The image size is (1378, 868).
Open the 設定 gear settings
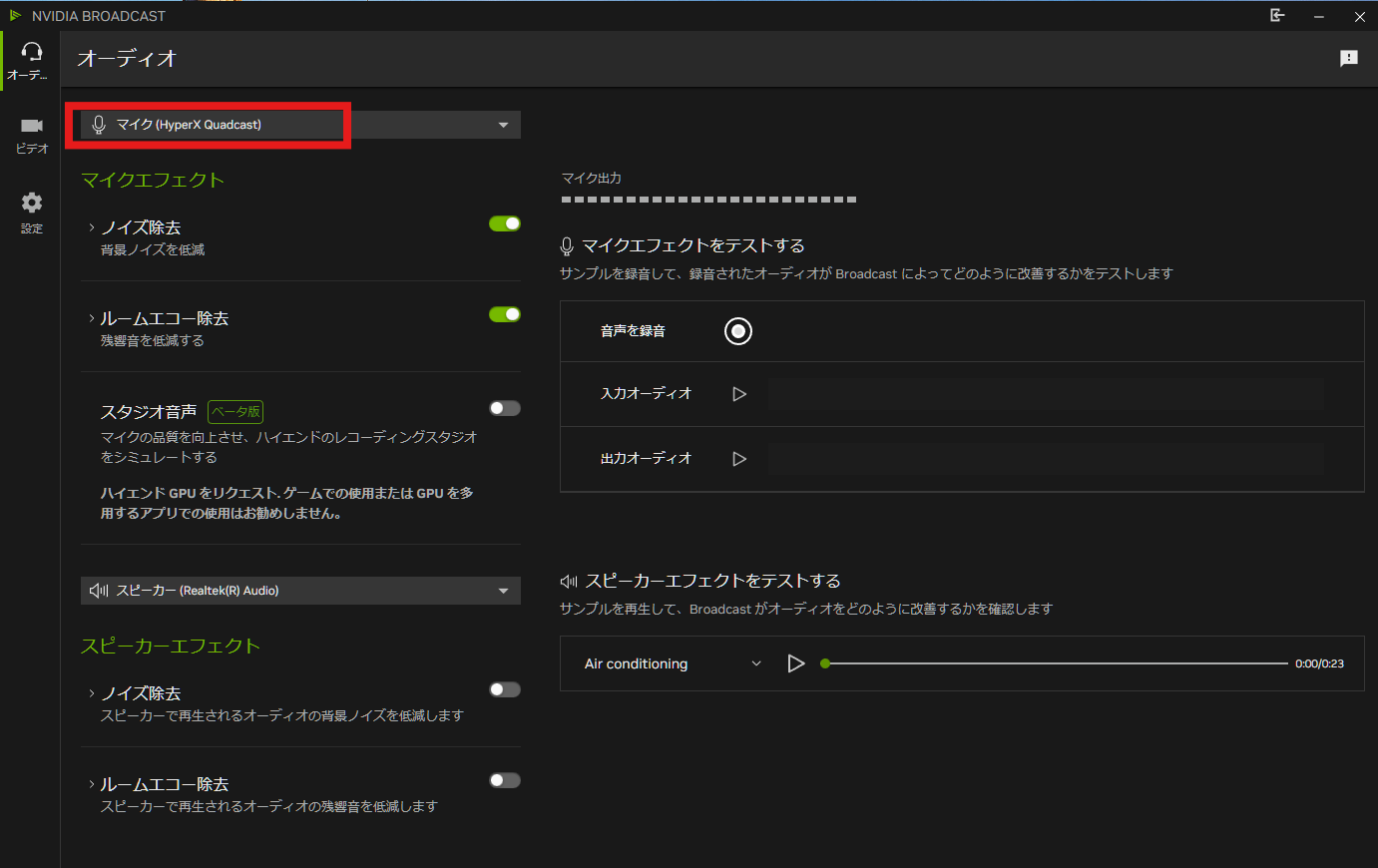point(32,203)
